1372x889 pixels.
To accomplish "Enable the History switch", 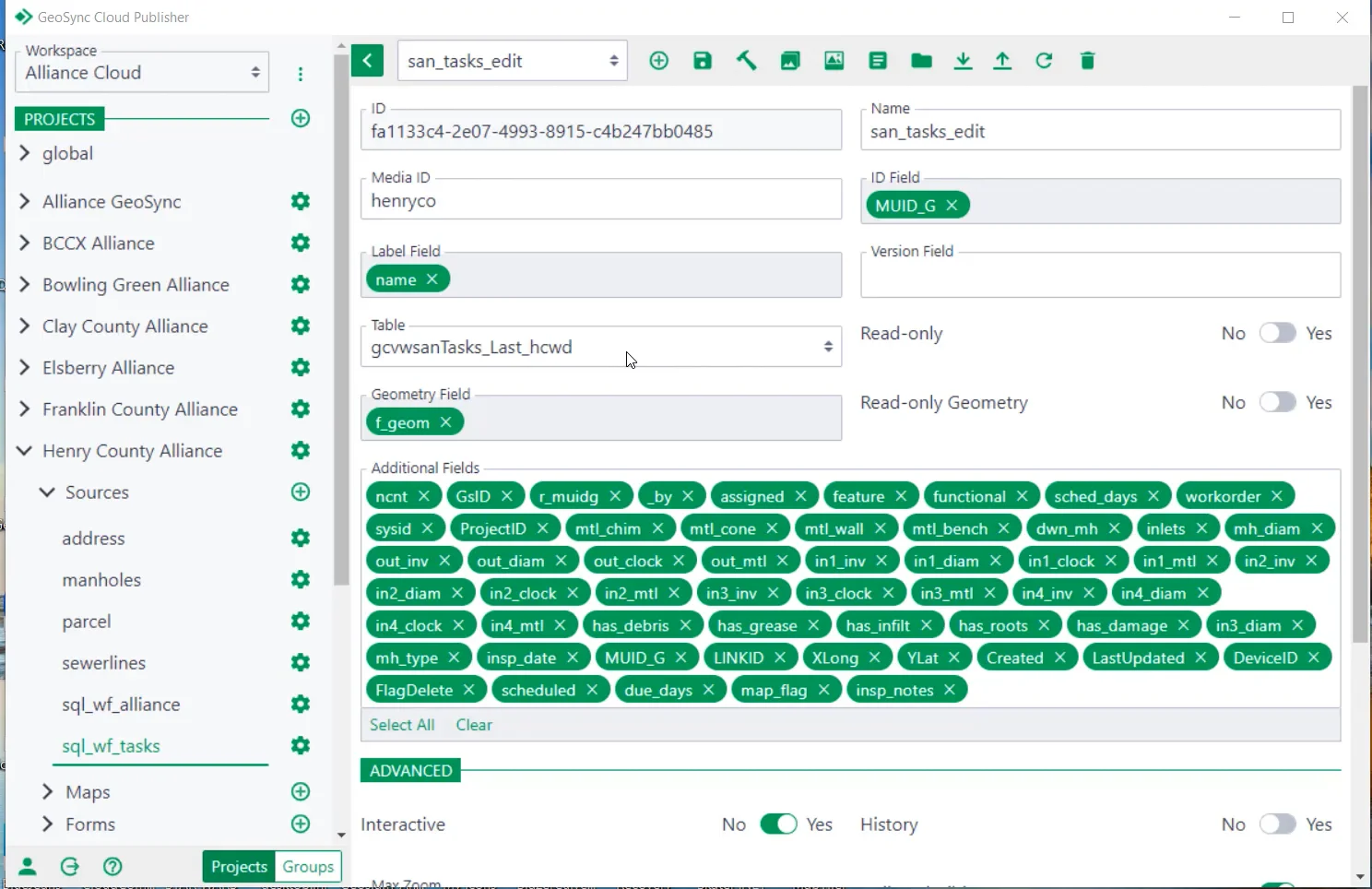I will [1277, 824].
